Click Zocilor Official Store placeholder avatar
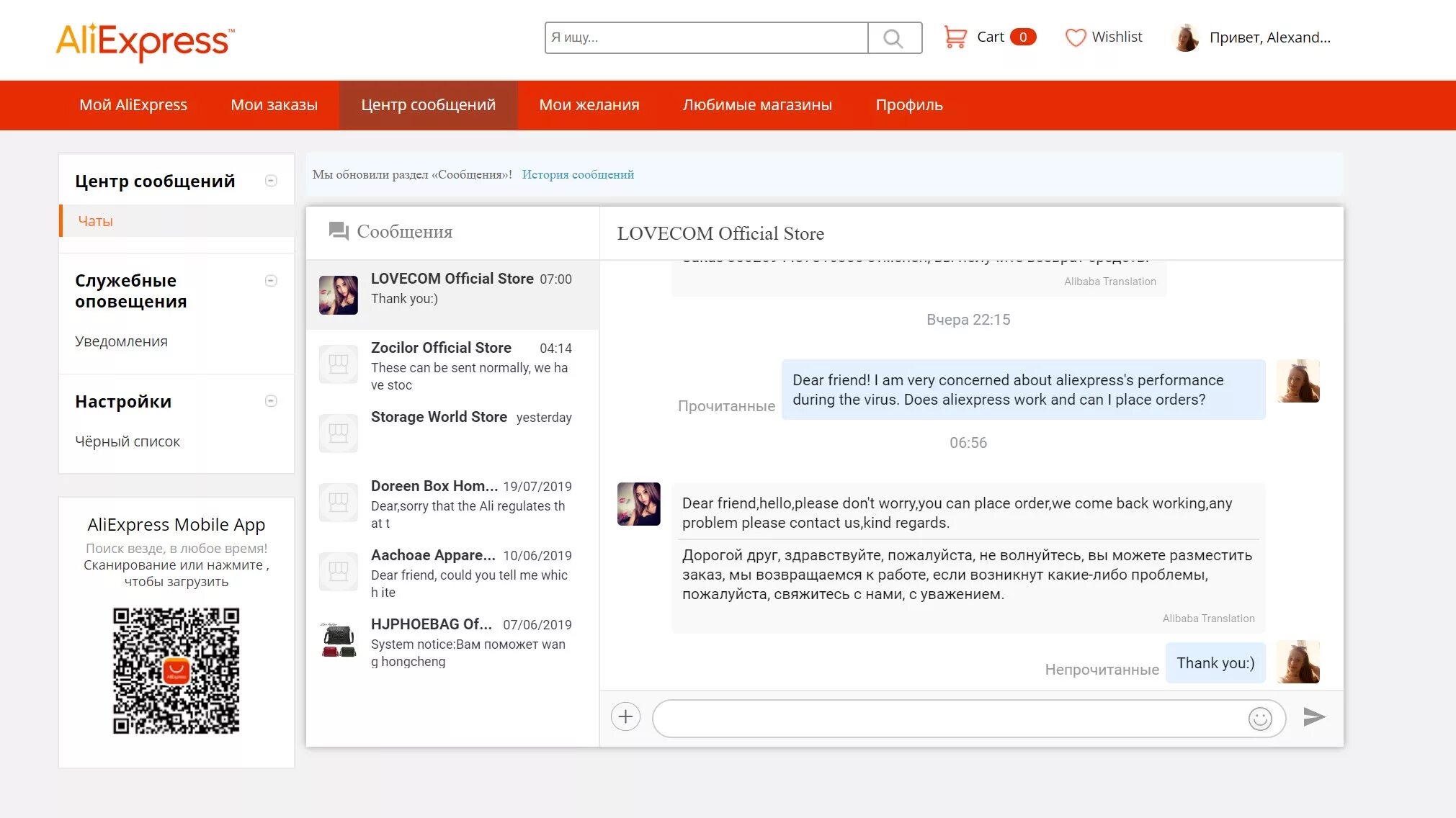This screenshot has width=1456, height=818. (339, 364)
